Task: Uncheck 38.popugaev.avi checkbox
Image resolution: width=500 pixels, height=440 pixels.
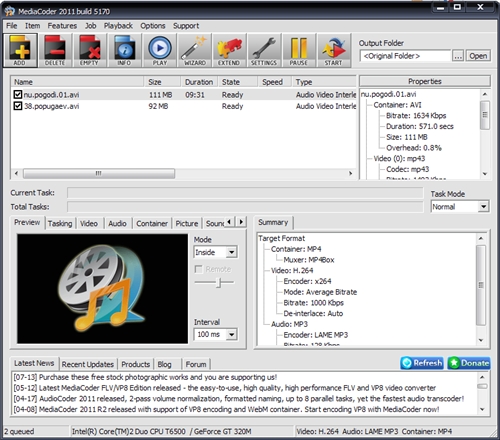Action: [x=18, y=106]
